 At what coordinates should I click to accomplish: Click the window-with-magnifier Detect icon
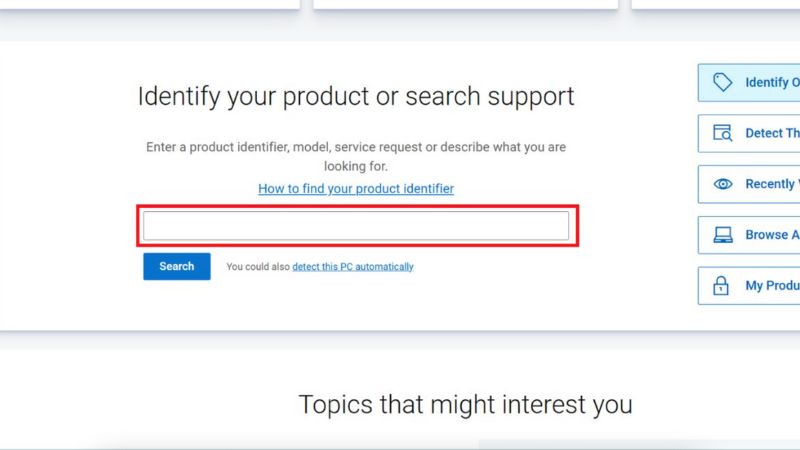click(x=722, y=133)
